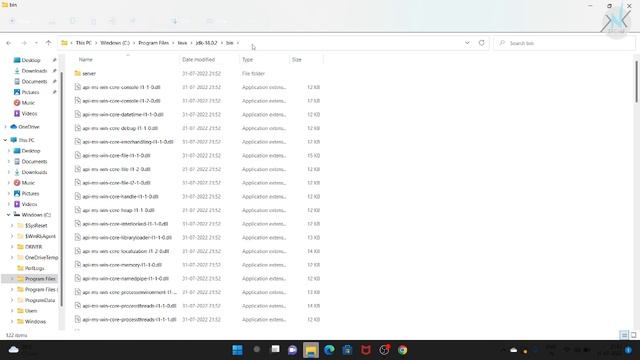Click Program Files in the address bar
Screen dimensions: 640x360
pos(153,43)
